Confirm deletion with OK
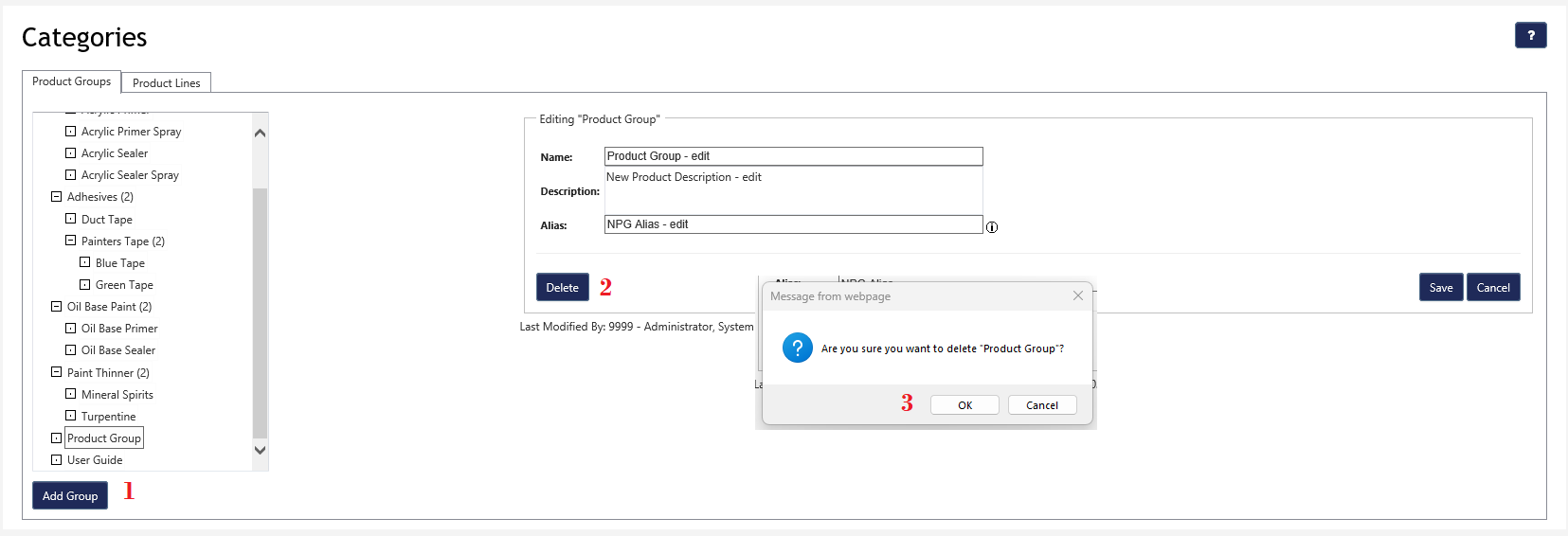 click(964, 405)
